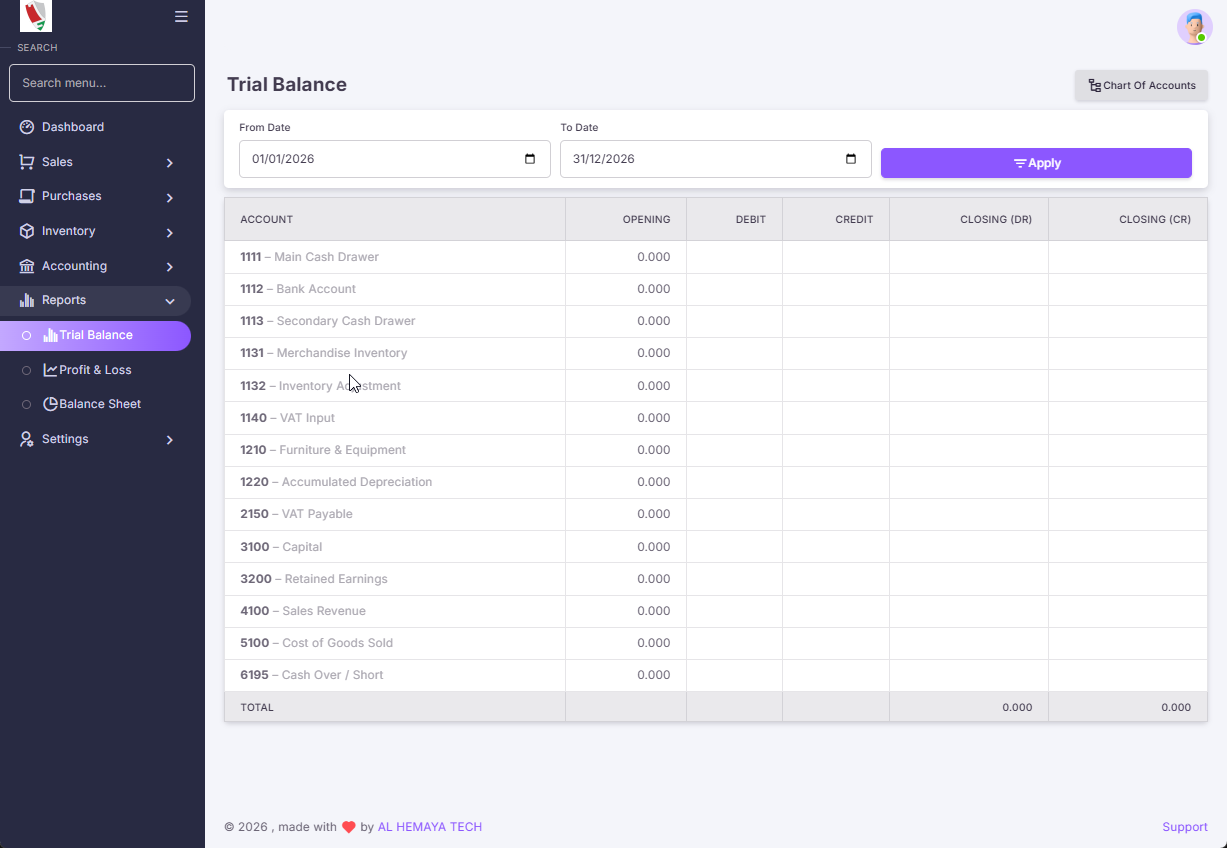Open the user avatar profile menu

1194,27
